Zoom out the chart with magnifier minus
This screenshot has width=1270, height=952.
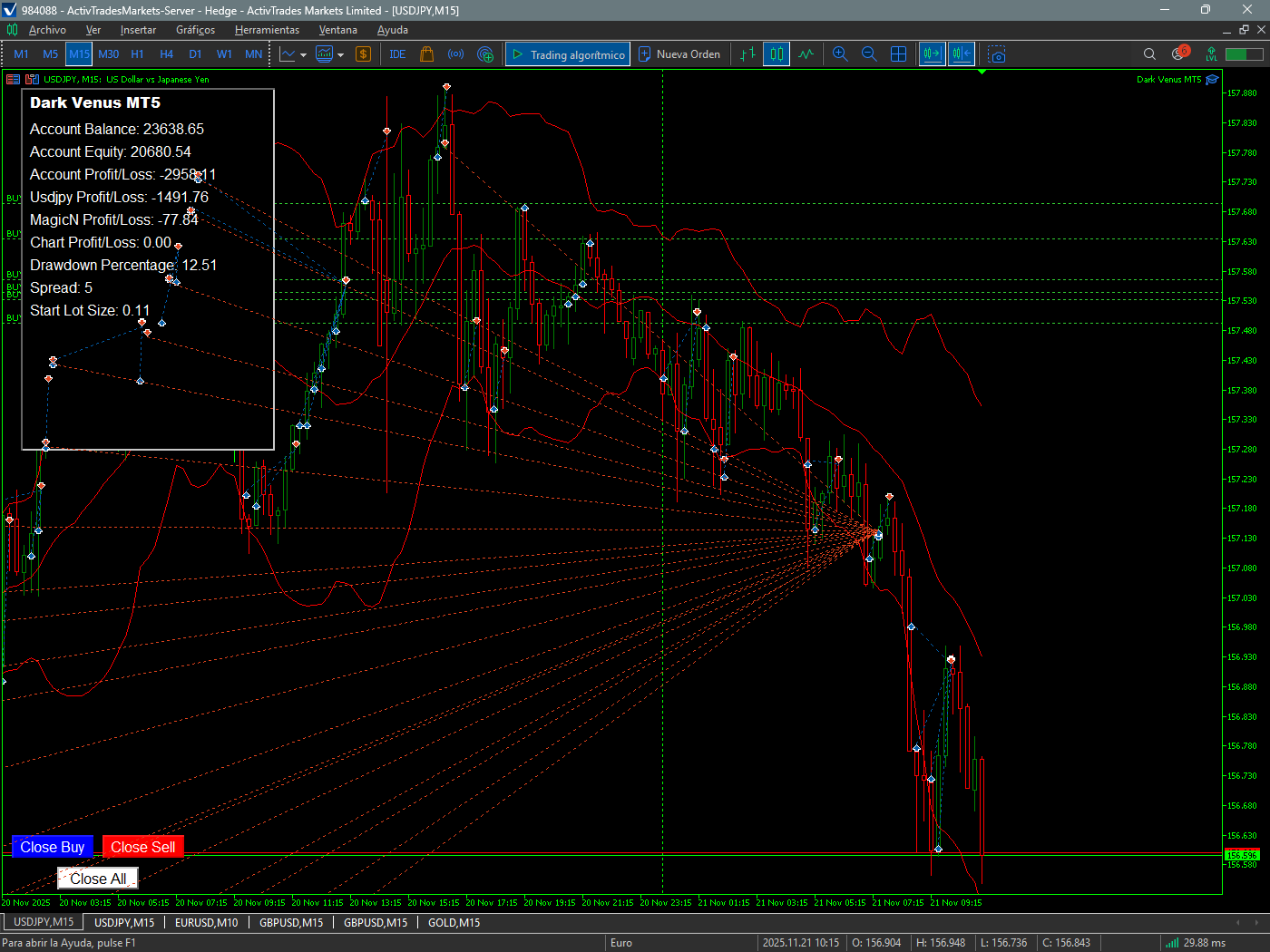pyautogui.click(x=869, y=54)
